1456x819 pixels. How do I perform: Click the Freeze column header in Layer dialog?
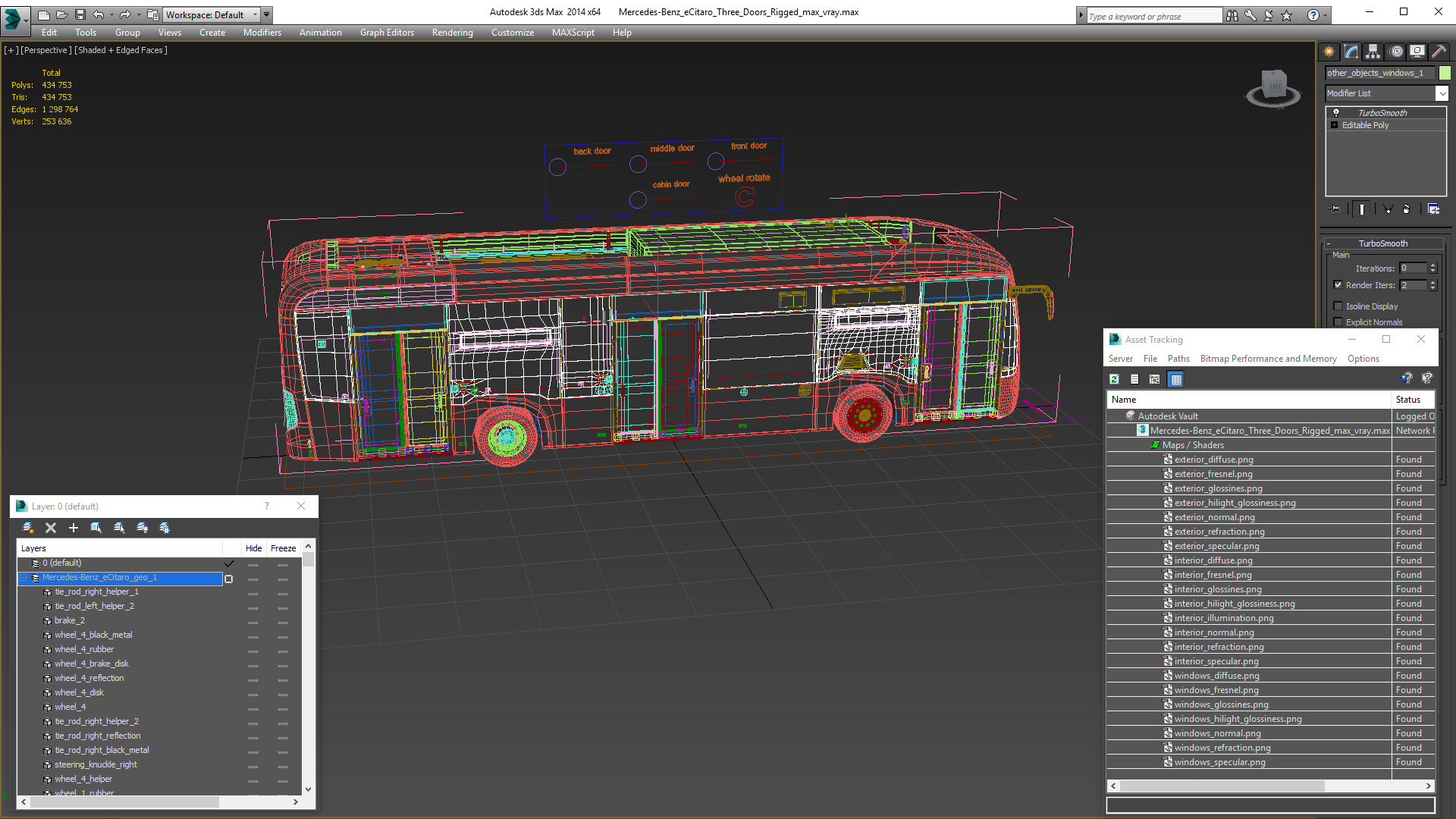click(x=283, y=548)
